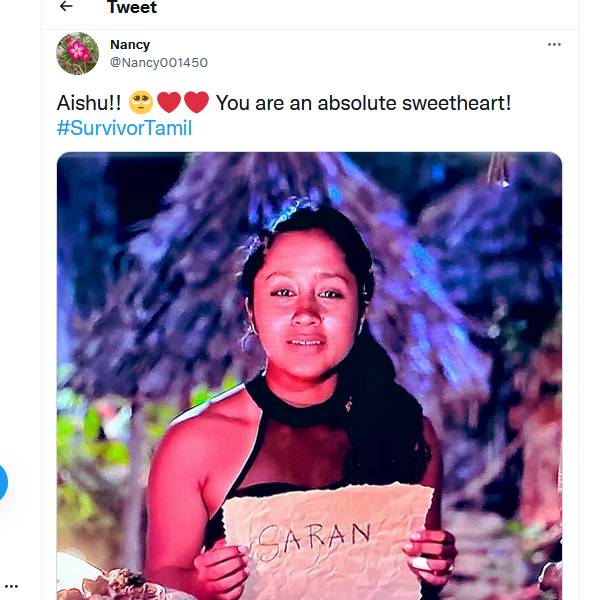Click the "Tweet" page header title
This screenshot has height=600, width=600.
(131, 8)
